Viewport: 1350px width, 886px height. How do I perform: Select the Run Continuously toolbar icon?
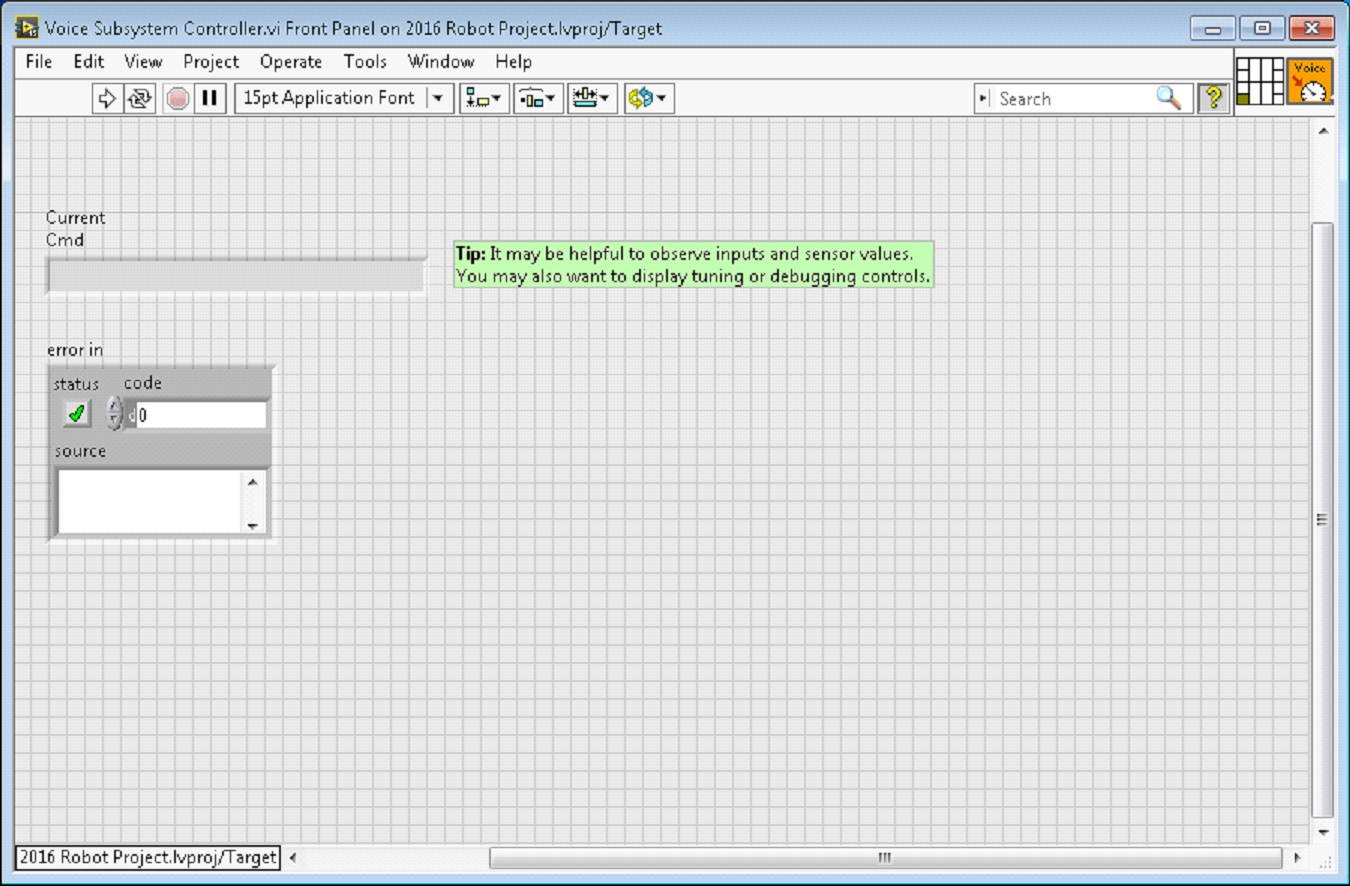click(141, 97)
